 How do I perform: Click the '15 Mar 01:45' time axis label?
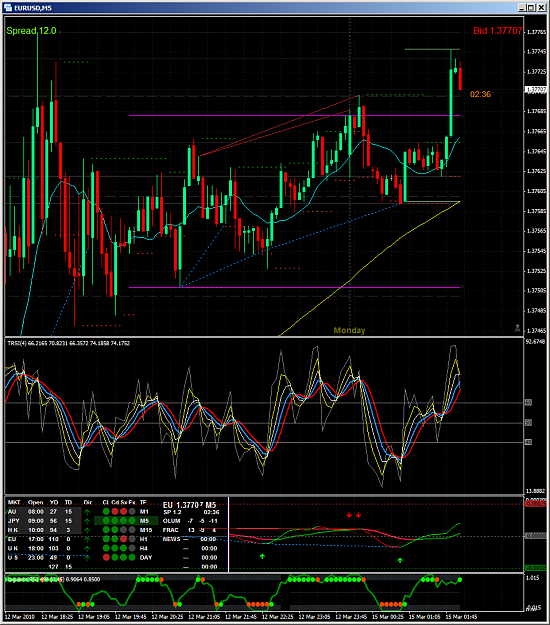461,617
